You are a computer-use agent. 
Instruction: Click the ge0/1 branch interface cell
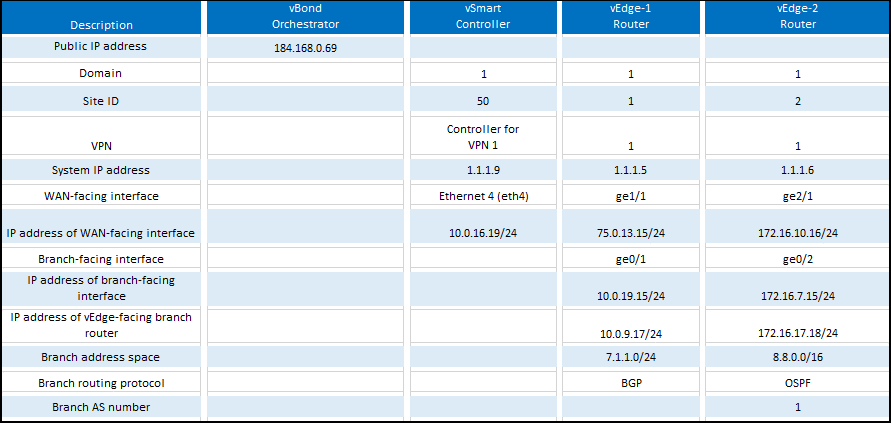(631, 259)
